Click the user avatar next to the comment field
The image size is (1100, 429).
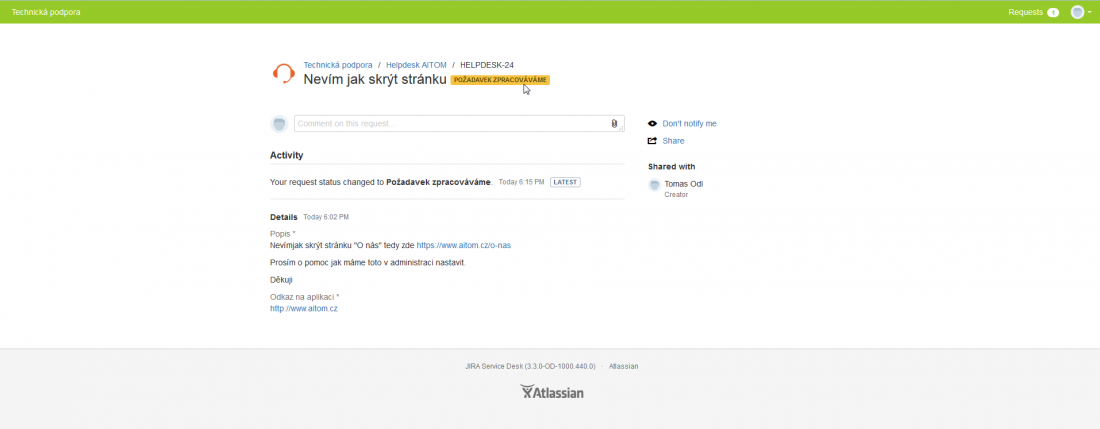280,124
